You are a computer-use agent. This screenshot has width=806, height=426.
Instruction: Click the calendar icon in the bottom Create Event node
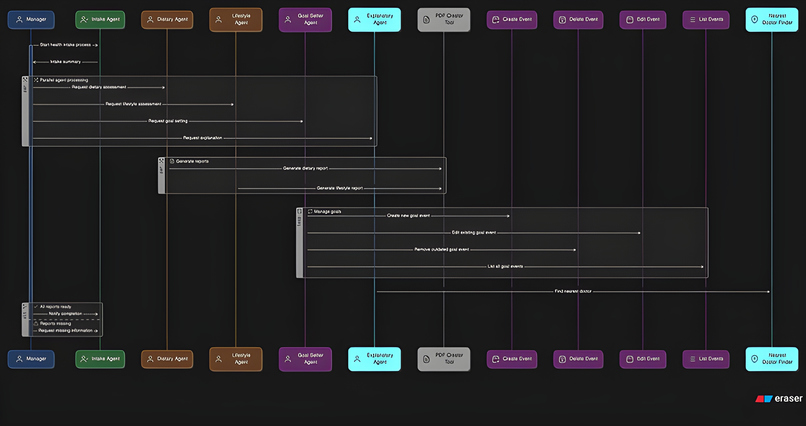[496, 359]
